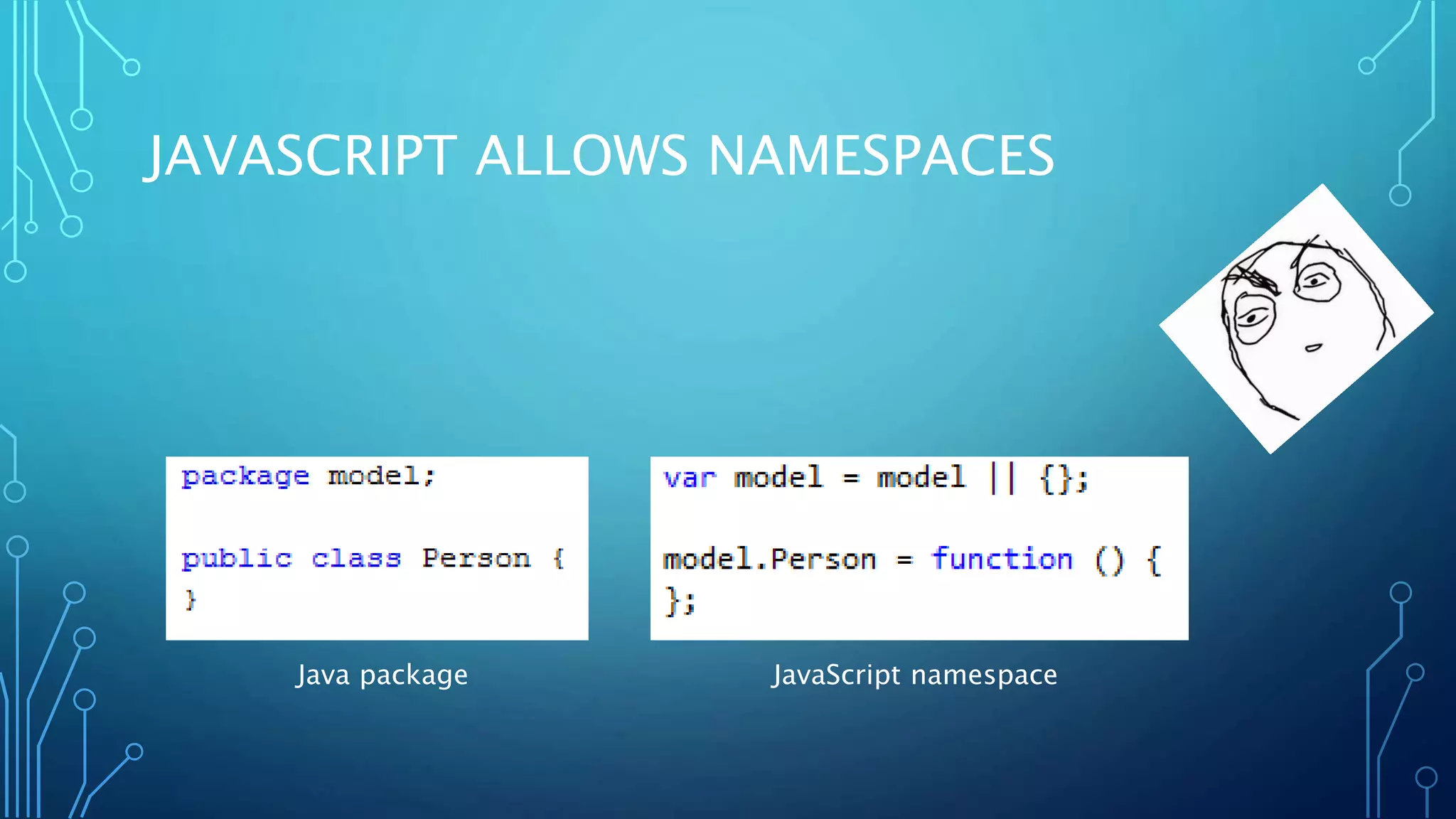1456x819 pixels.
Task: Click the 'JavaScript namespace' caption
Action: 915,675
